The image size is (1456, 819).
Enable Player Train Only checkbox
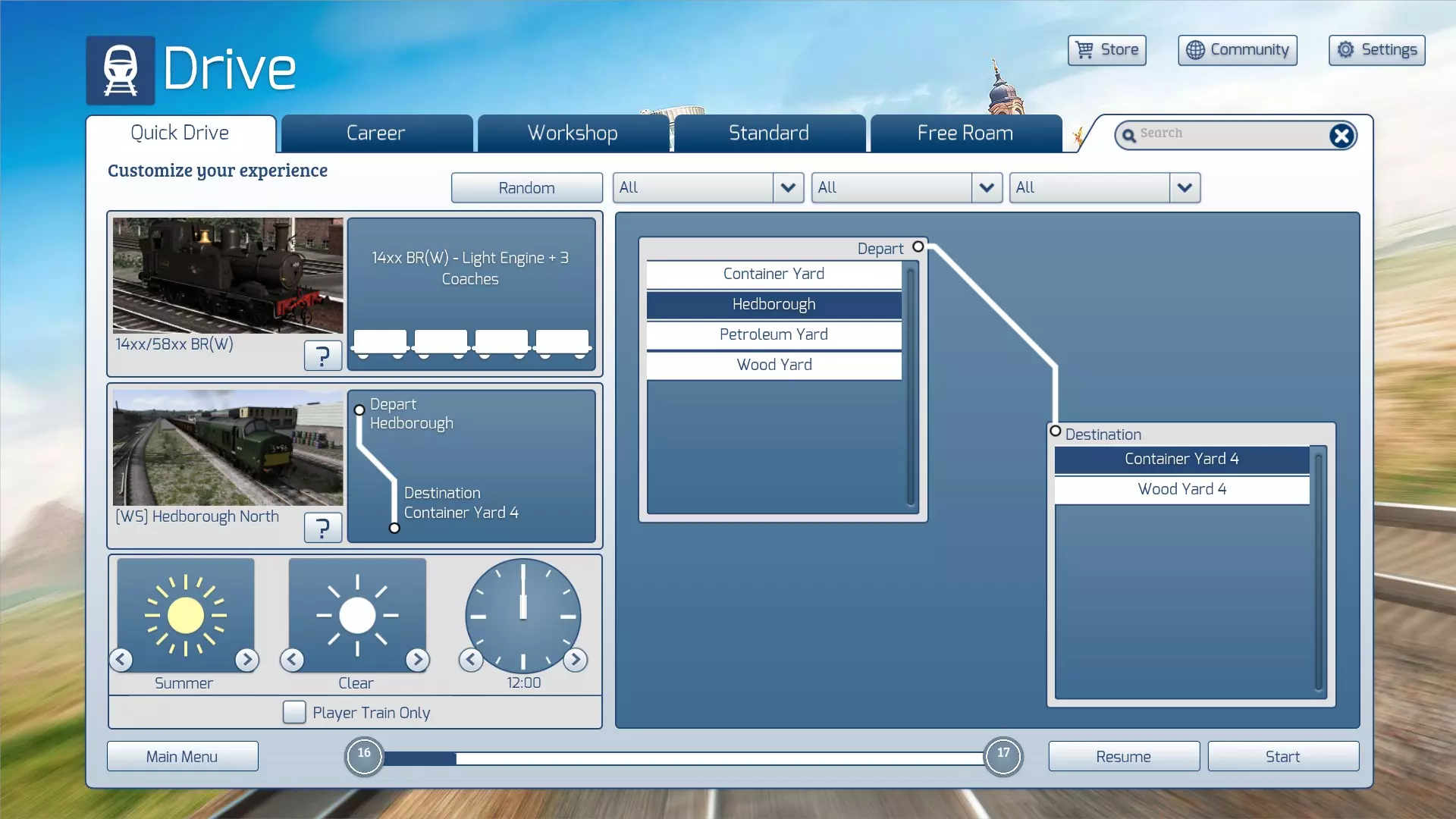click(294, 712)
